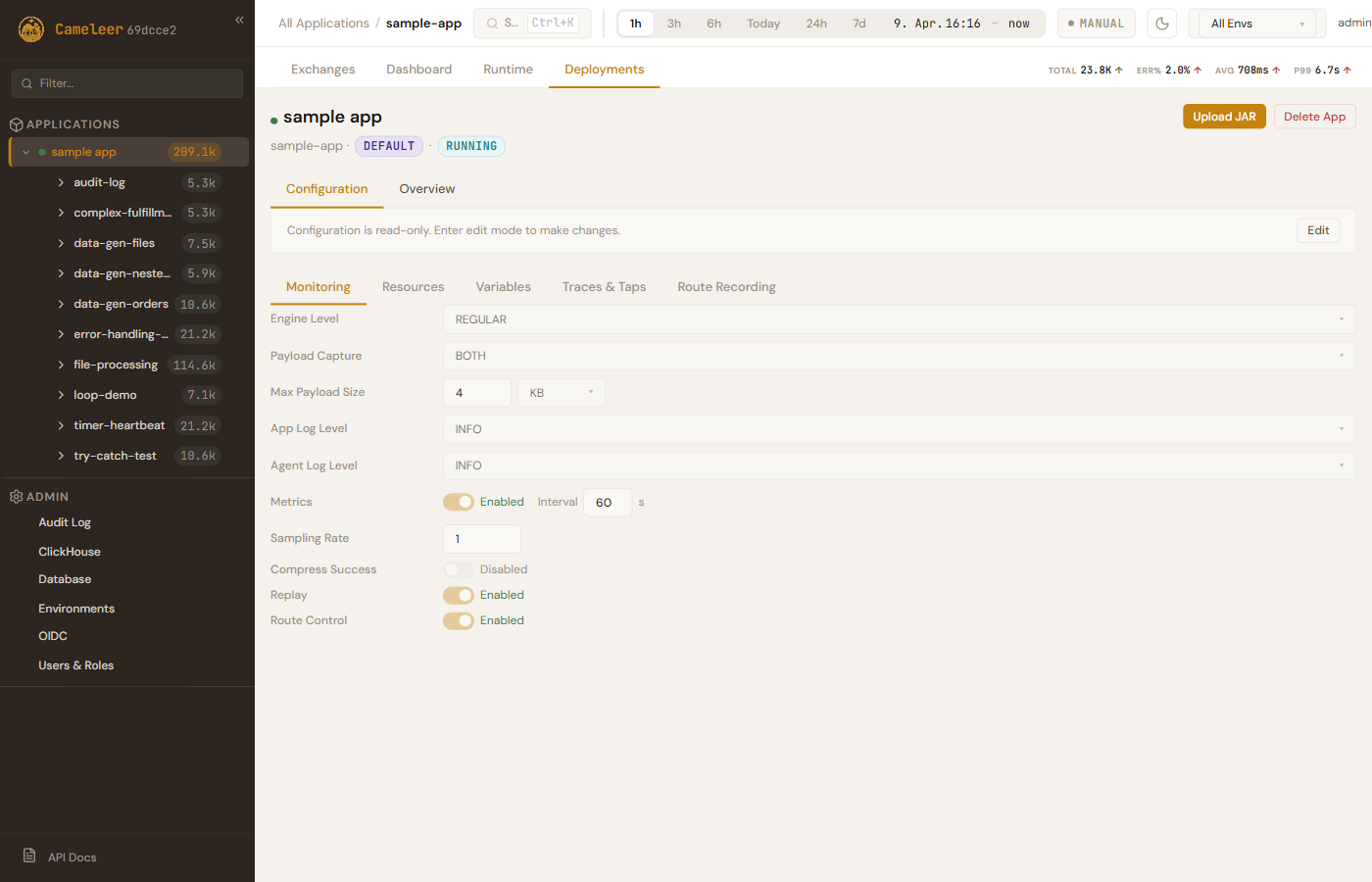Click the Upload JAR button
This screenshot has height=882, width=1372.
[x=1224, y=117]
